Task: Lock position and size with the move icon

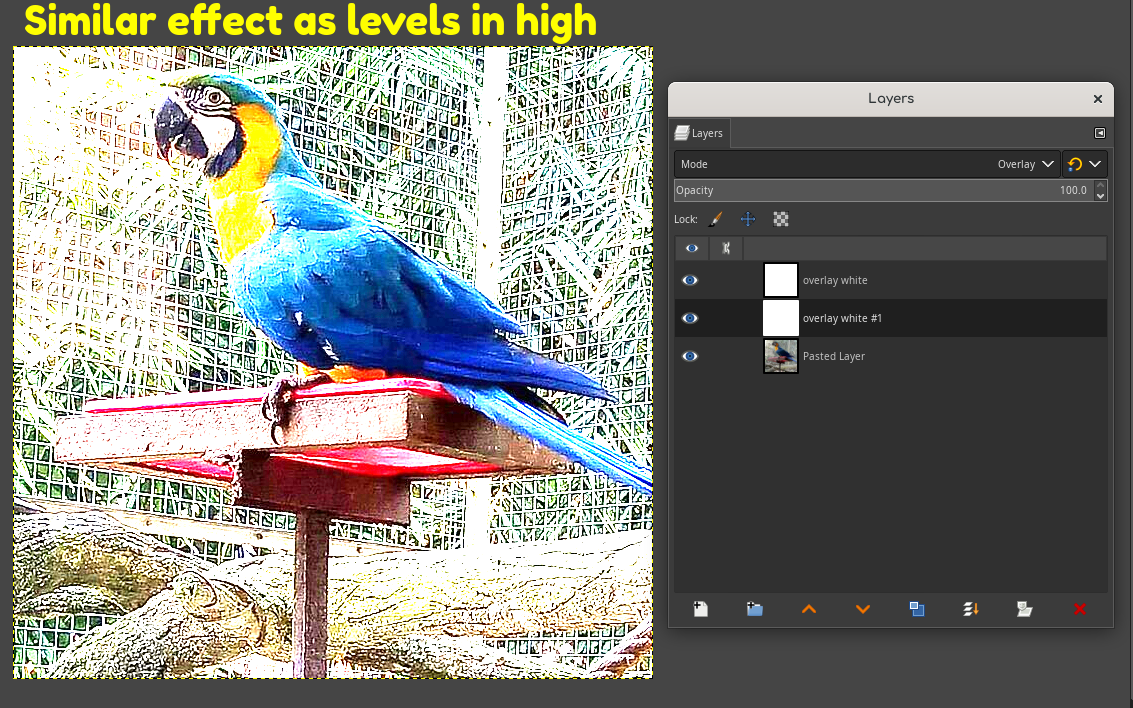Action: point(748,219)
